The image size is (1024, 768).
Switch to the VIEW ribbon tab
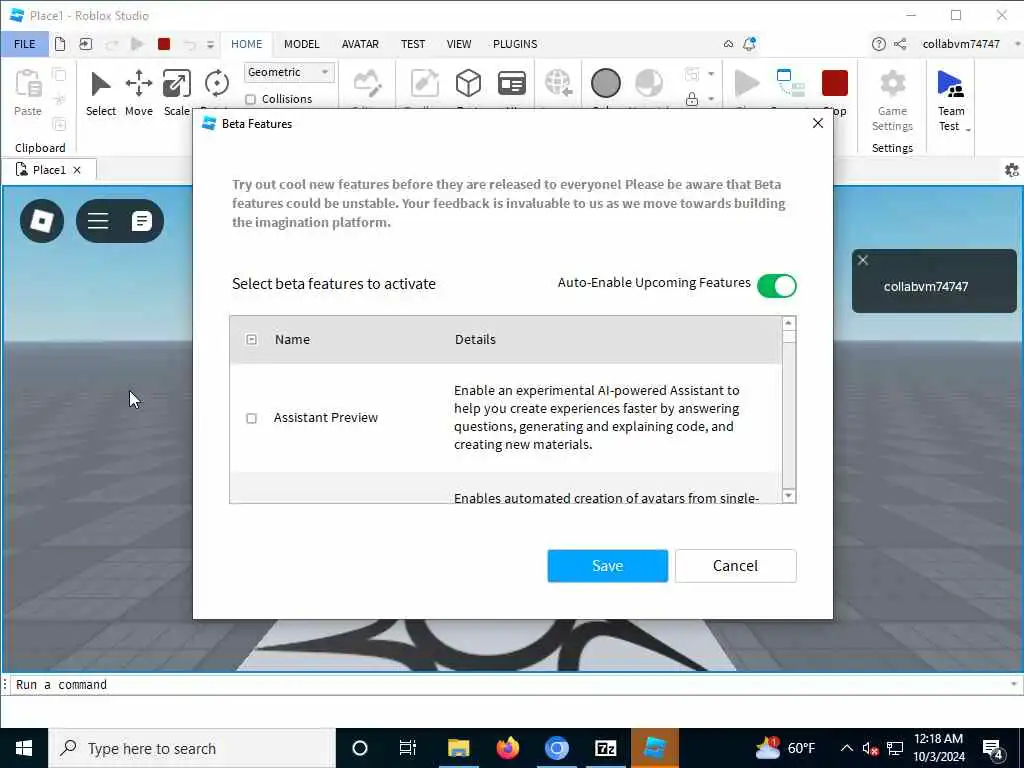click(458, 44)
